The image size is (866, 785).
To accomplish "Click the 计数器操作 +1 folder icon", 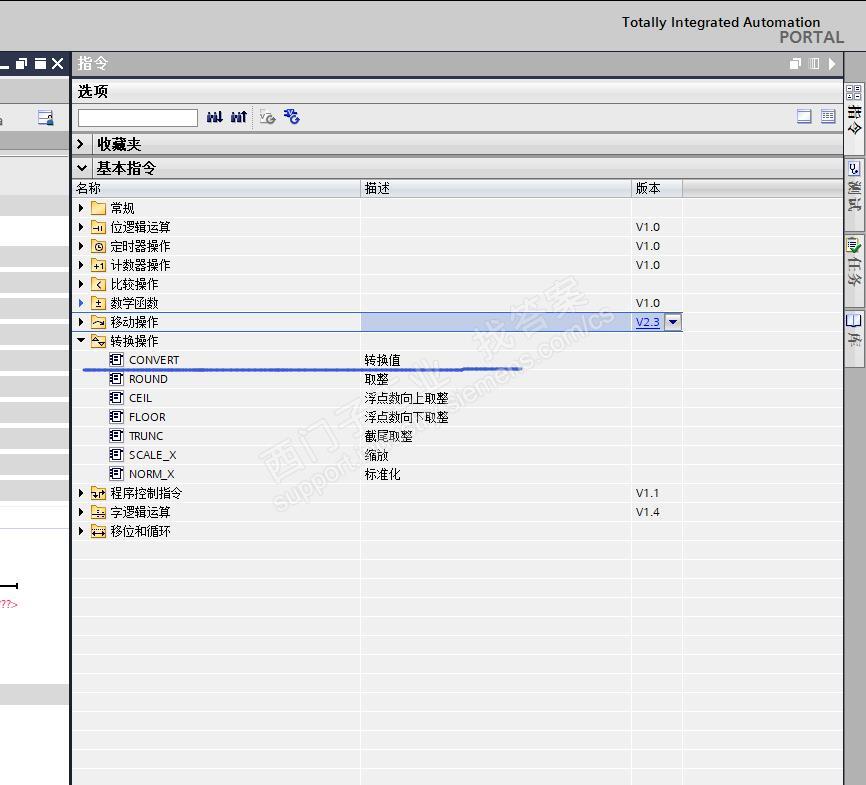I will click(x=98, y=265).
